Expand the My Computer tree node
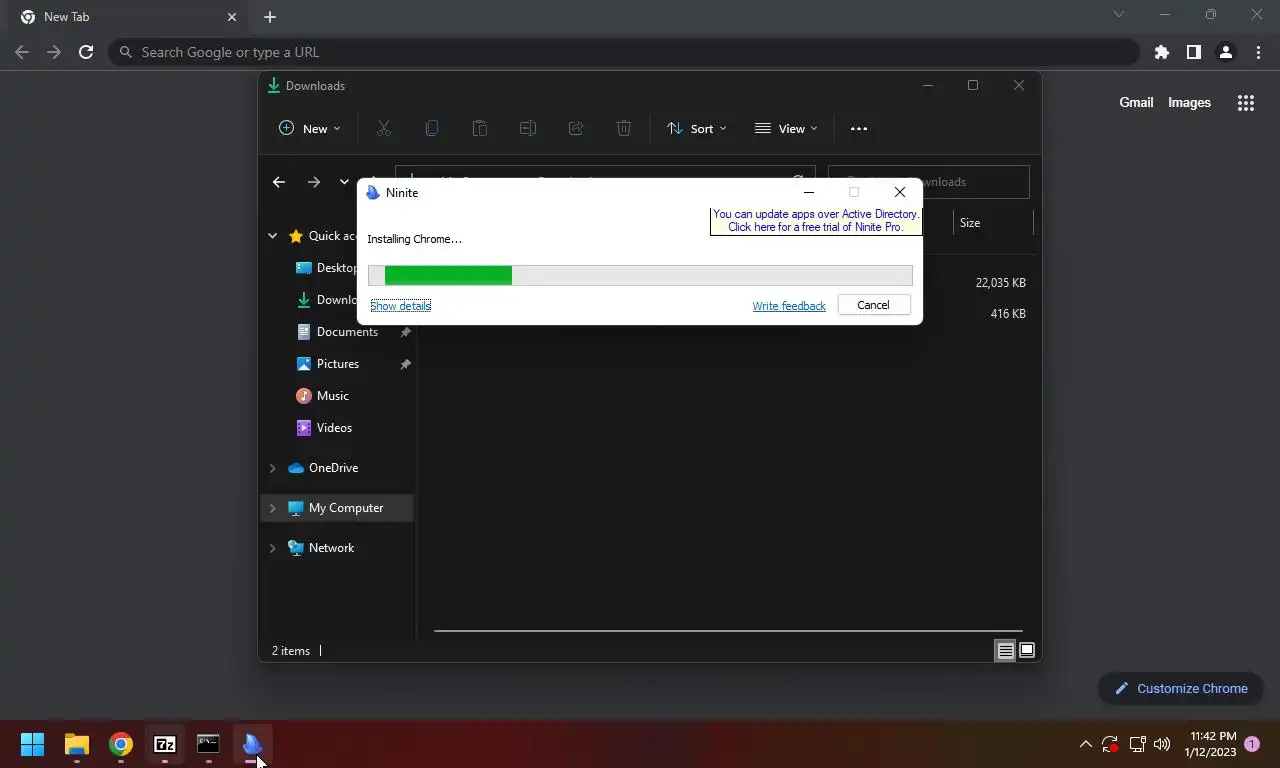The image size is (1280, 768). tap(272, 508)
